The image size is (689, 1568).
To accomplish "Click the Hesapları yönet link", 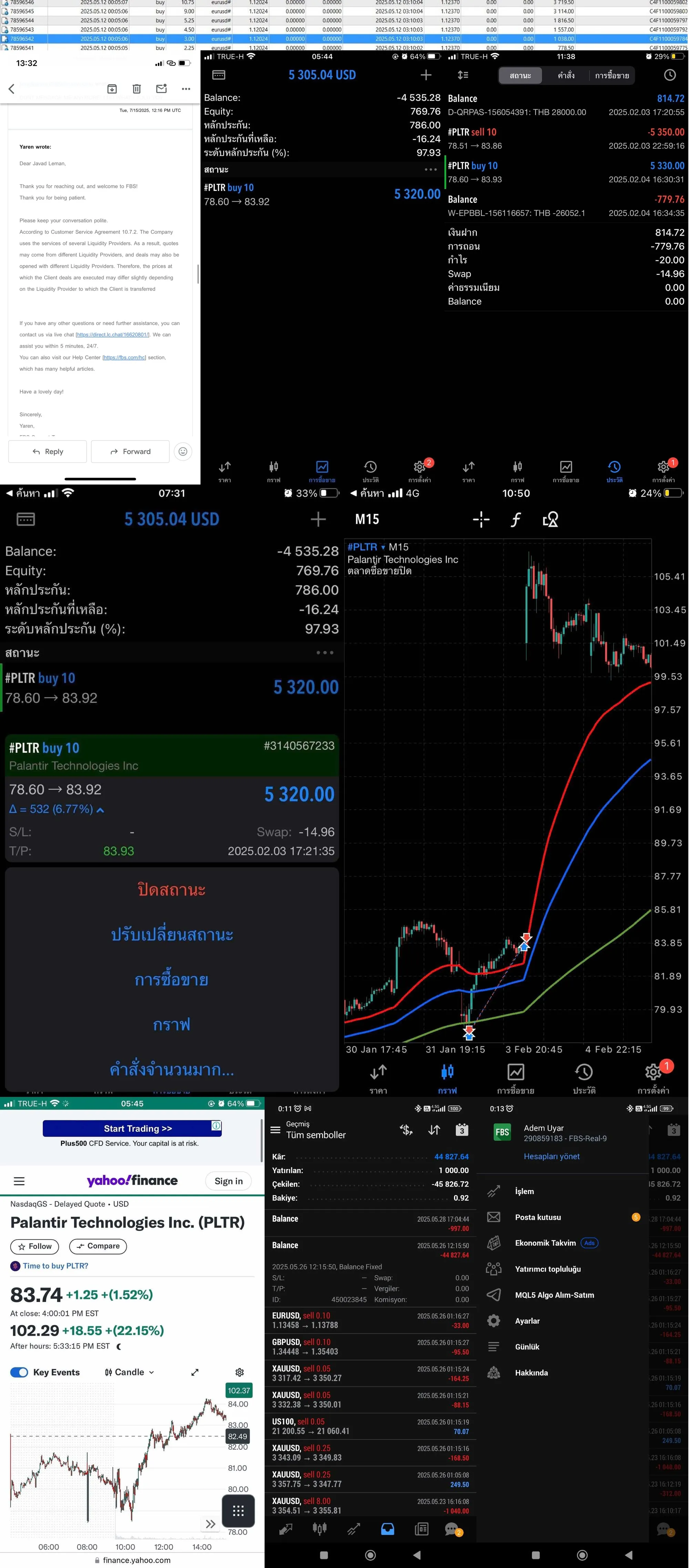I will (552, 1157).
